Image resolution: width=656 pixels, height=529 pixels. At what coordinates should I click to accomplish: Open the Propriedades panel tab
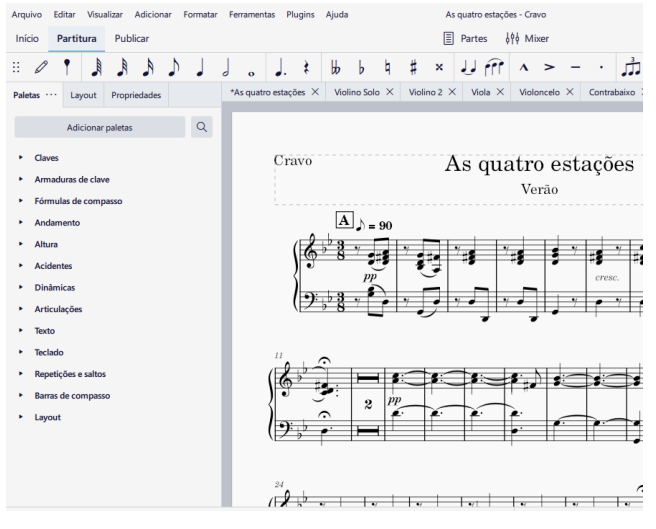click(136, 95)
